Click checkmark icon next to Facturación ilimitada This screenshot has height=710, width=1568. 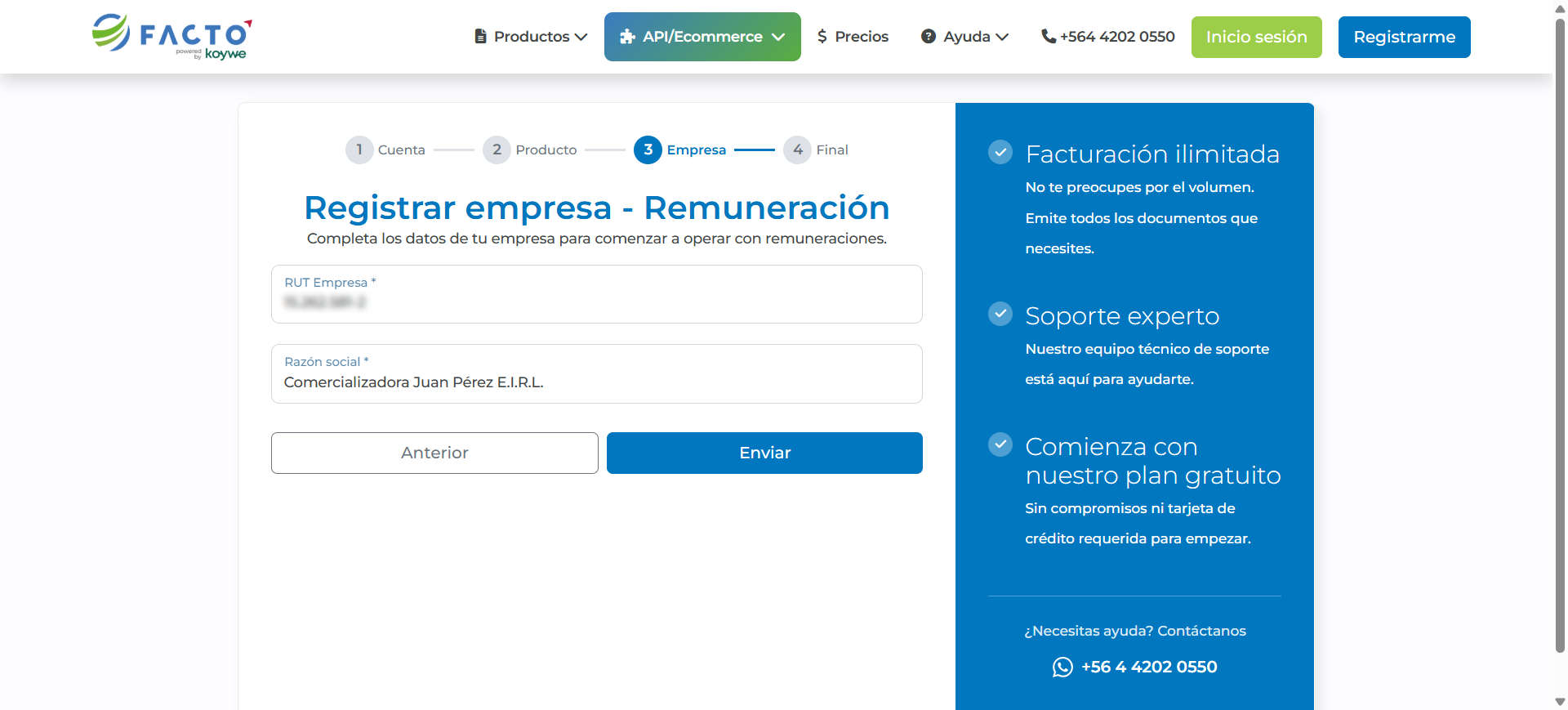pyautogui.click(x=1000, y=152)
